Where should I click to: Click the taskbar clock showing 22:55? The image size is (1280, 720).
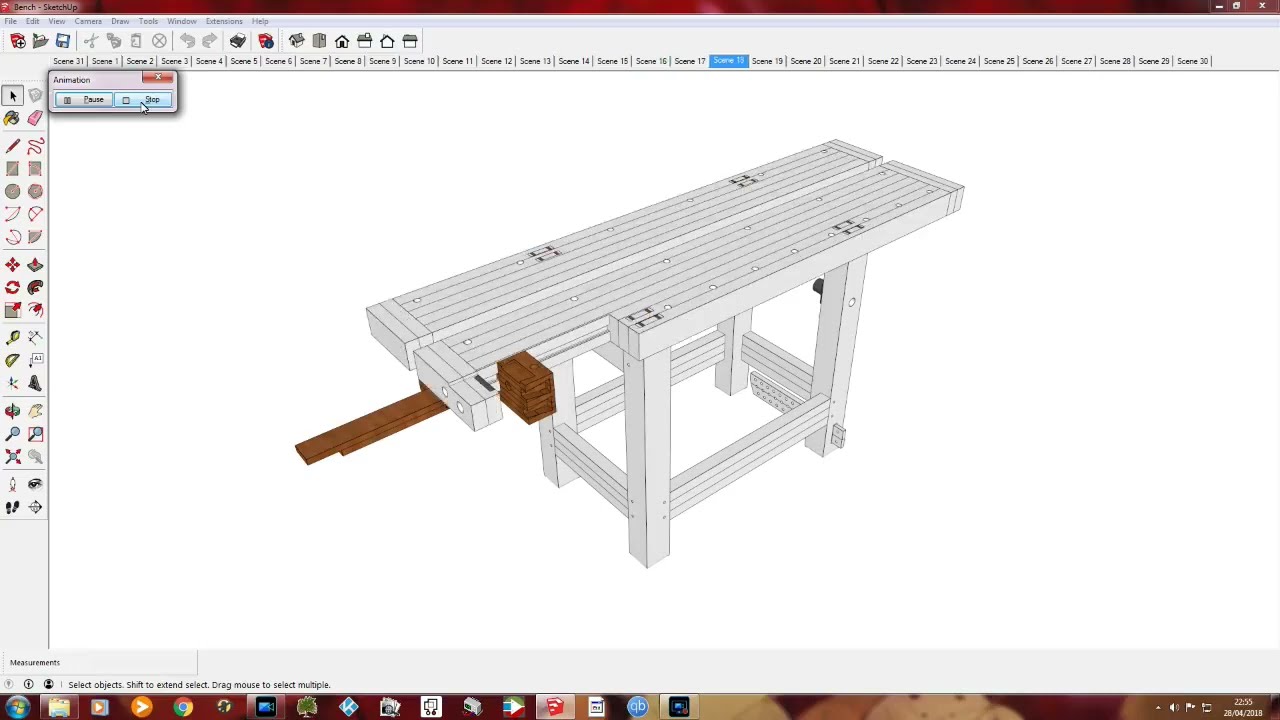pos(1243,708)
